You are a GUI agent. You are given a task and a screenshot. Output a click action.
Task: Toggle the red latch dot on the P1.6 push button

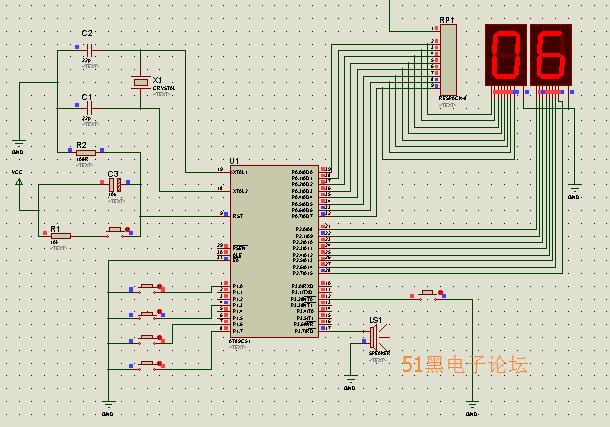point(160,338)
